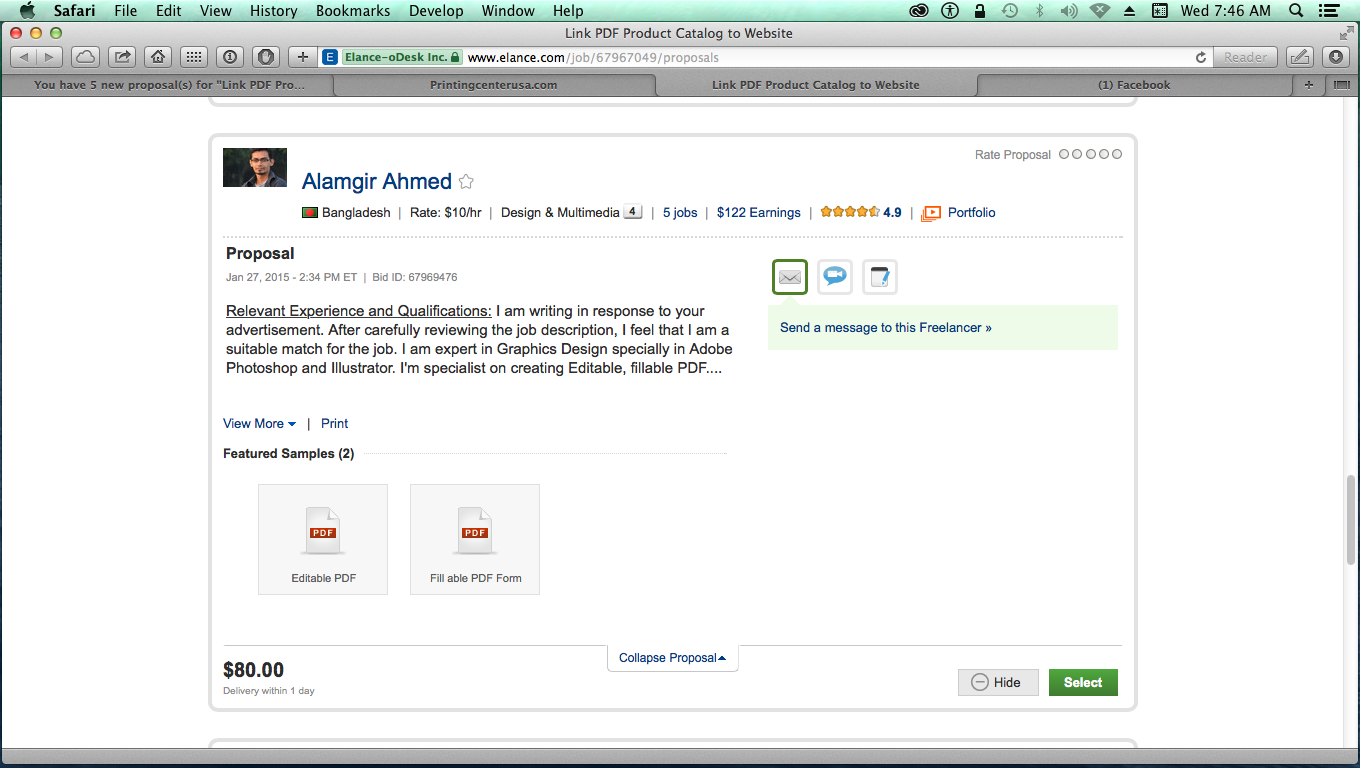
Task: Go back with Safari's back arrow
Action: (x=24, y=57)
